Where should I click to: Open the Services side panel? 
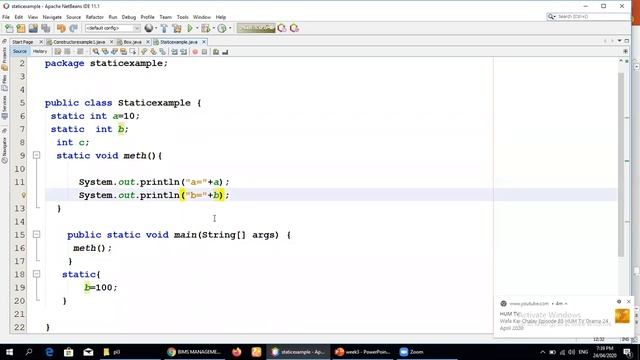(x=4, y=107)
